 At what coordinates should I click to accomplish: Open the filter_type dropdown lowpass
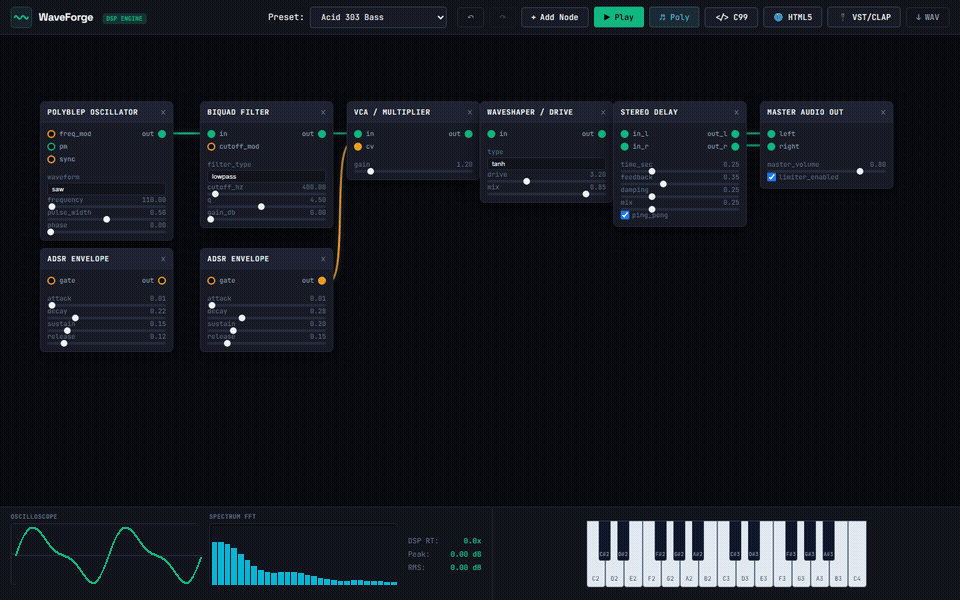point(266,176)
